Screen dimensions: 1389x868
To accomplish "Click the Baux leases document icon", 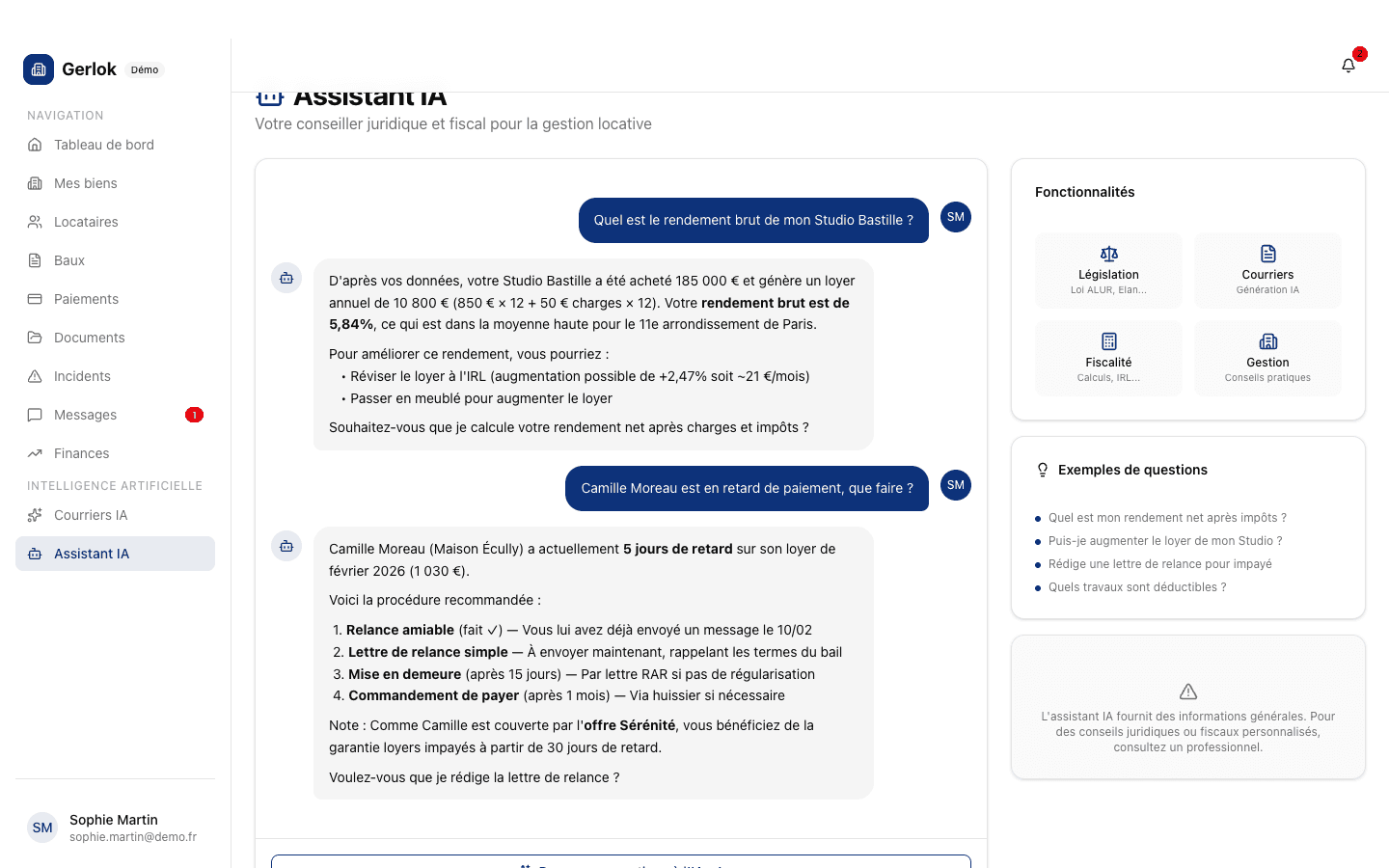I will click(x=35, y=259).
